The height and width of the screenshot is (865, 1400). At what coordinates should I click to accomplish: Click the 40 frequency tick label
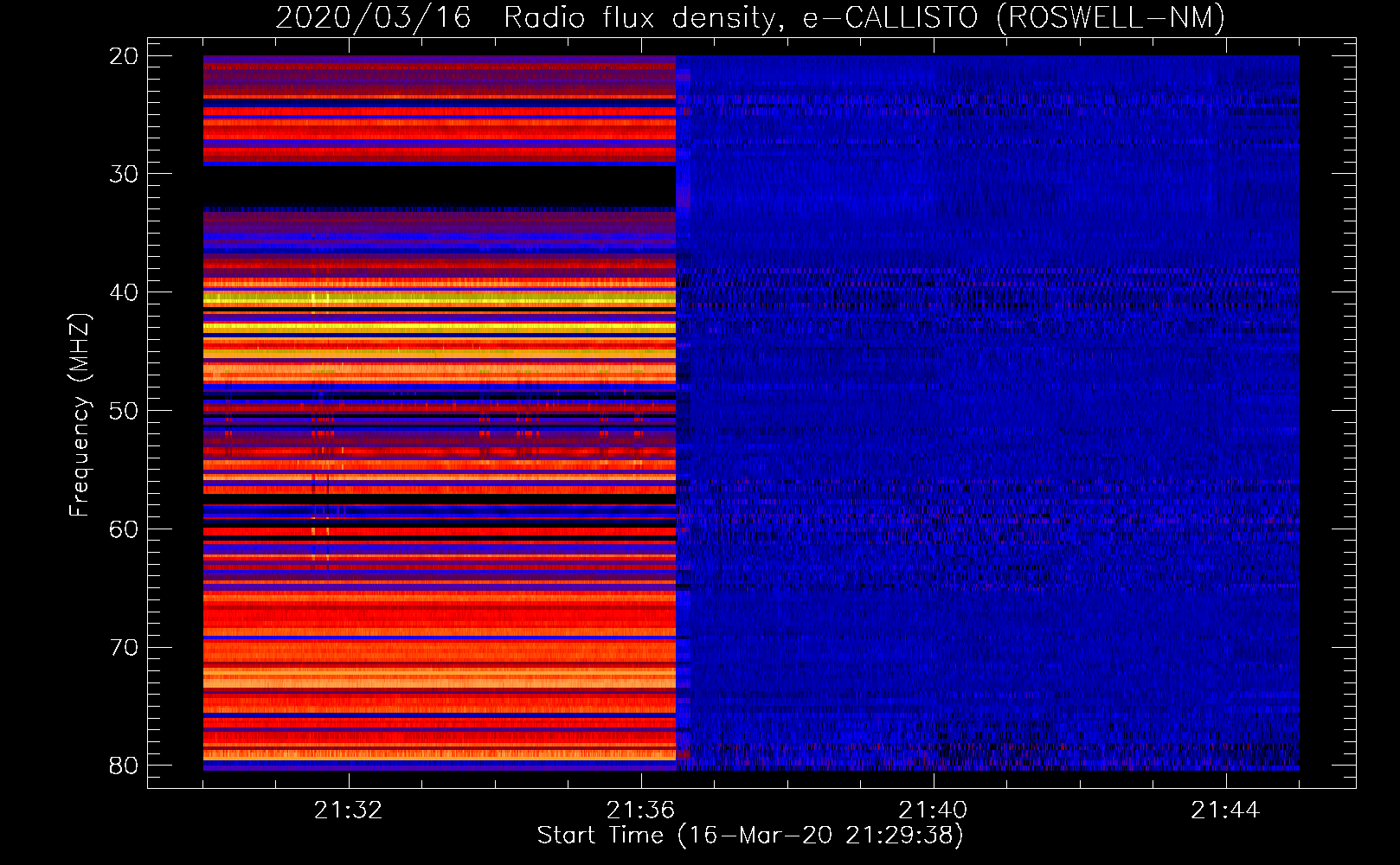(x=123, y=292)
